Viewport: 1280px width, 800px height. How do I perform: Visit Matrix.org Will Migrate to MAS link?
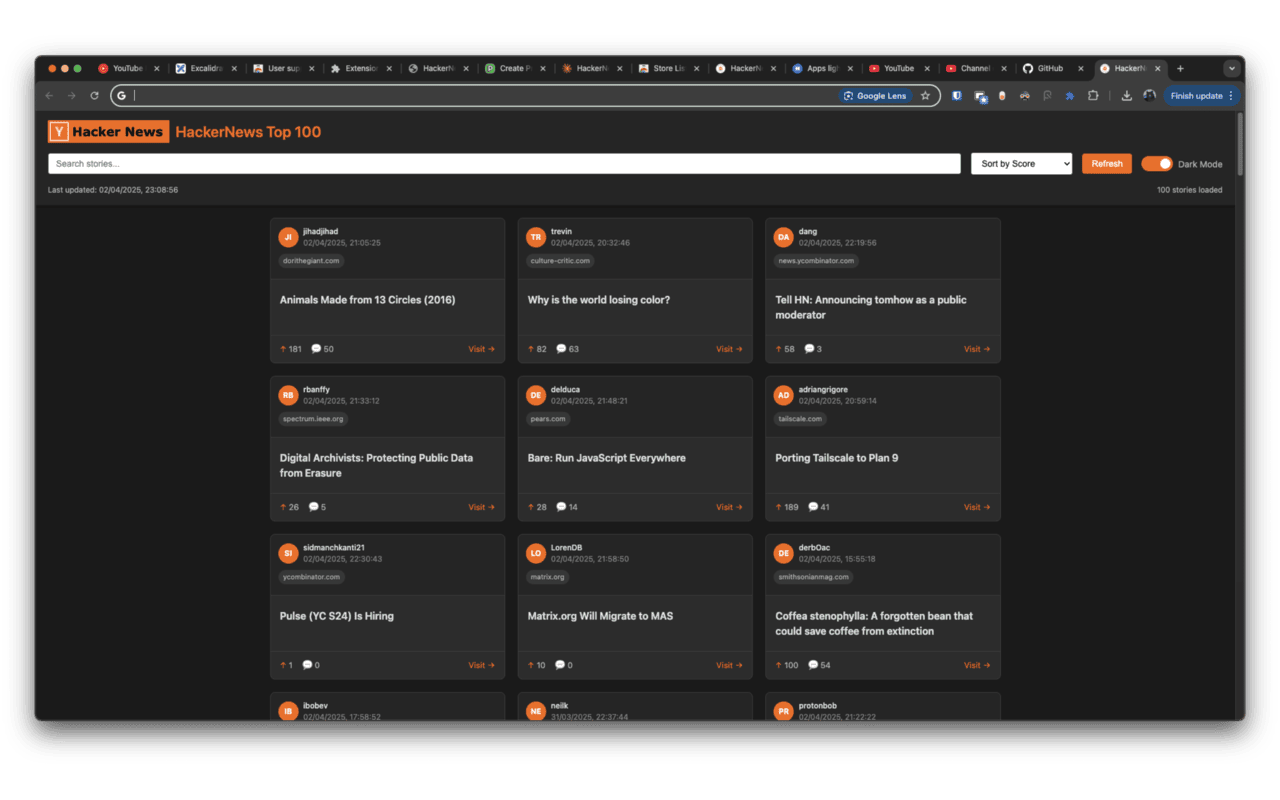tap(729, 665)
